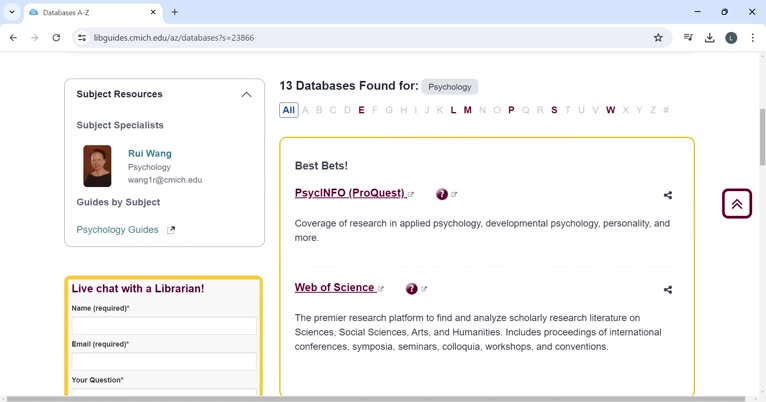Select the All letter filter
This screenshot has height=402, width=766.
coord(289,110)
